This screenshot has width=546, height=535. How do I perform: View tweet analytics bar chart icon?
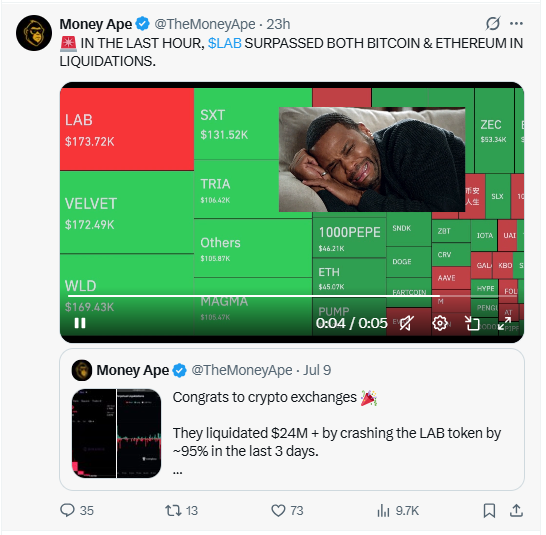(x=383, y=511)
